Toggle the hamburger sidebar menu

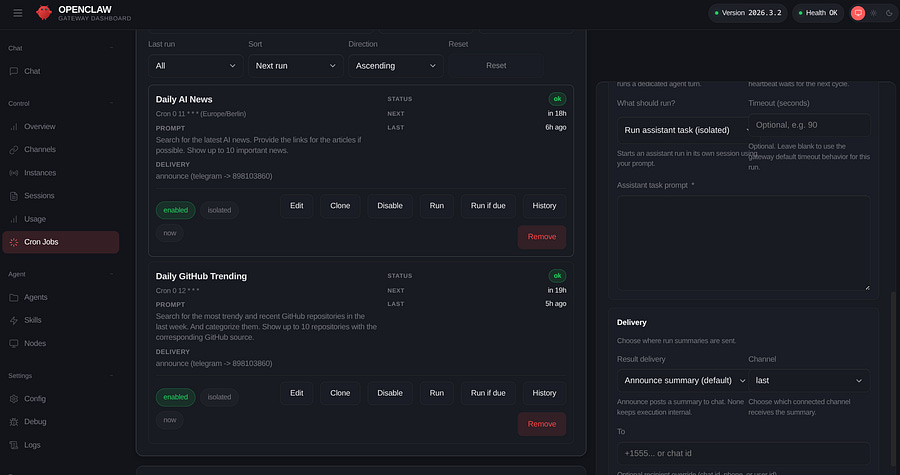(x=18, y=13)
